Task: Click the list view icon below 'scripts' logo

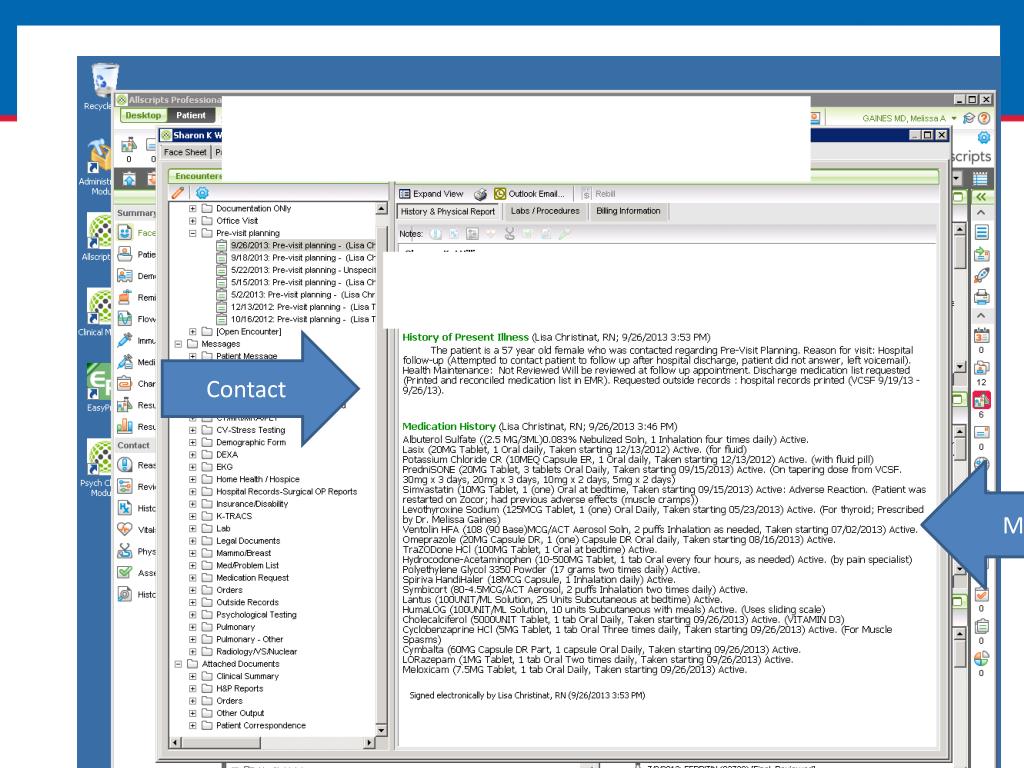Action: 980,178
